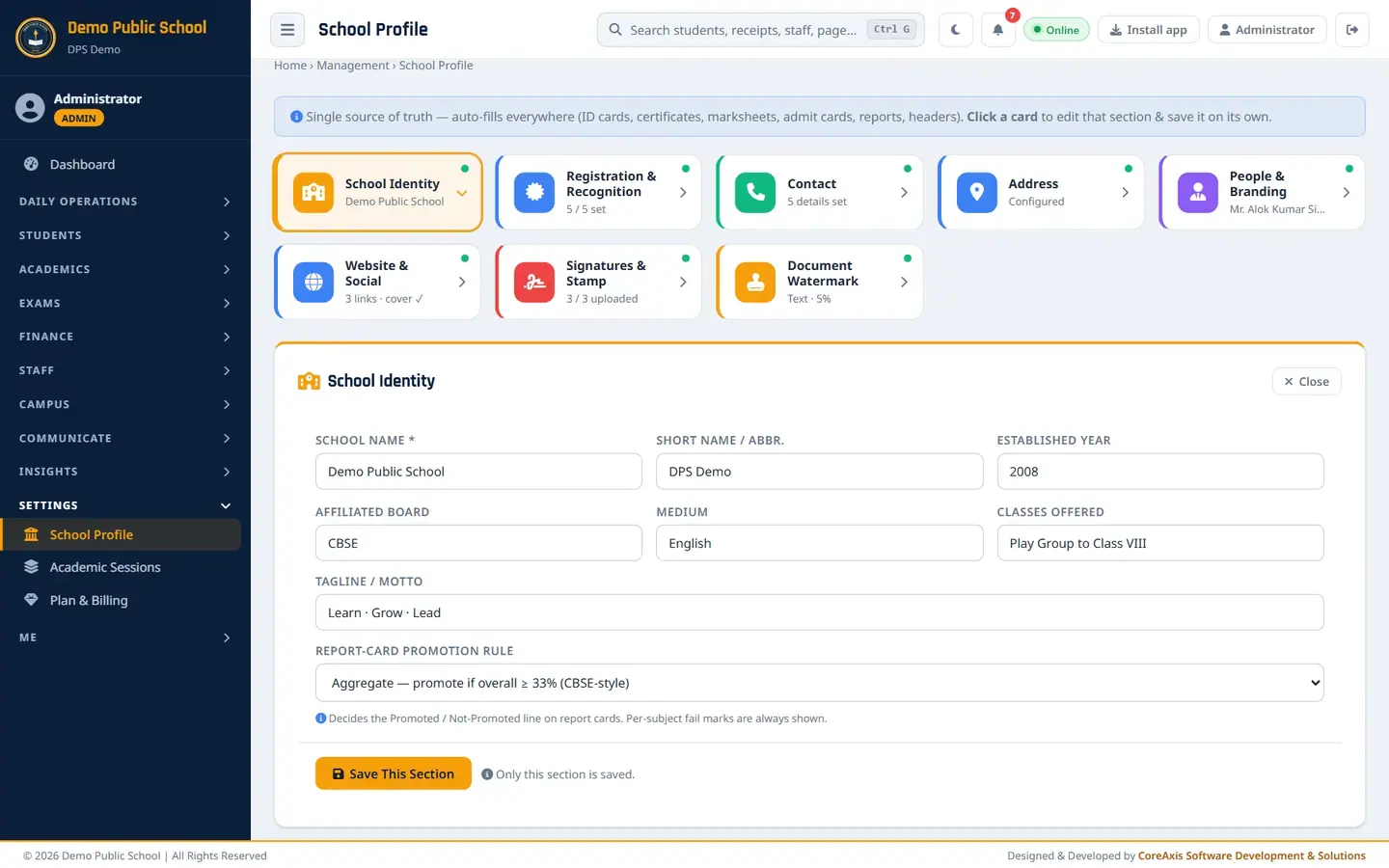Click the Management breadcrumb link

point(353,66)
